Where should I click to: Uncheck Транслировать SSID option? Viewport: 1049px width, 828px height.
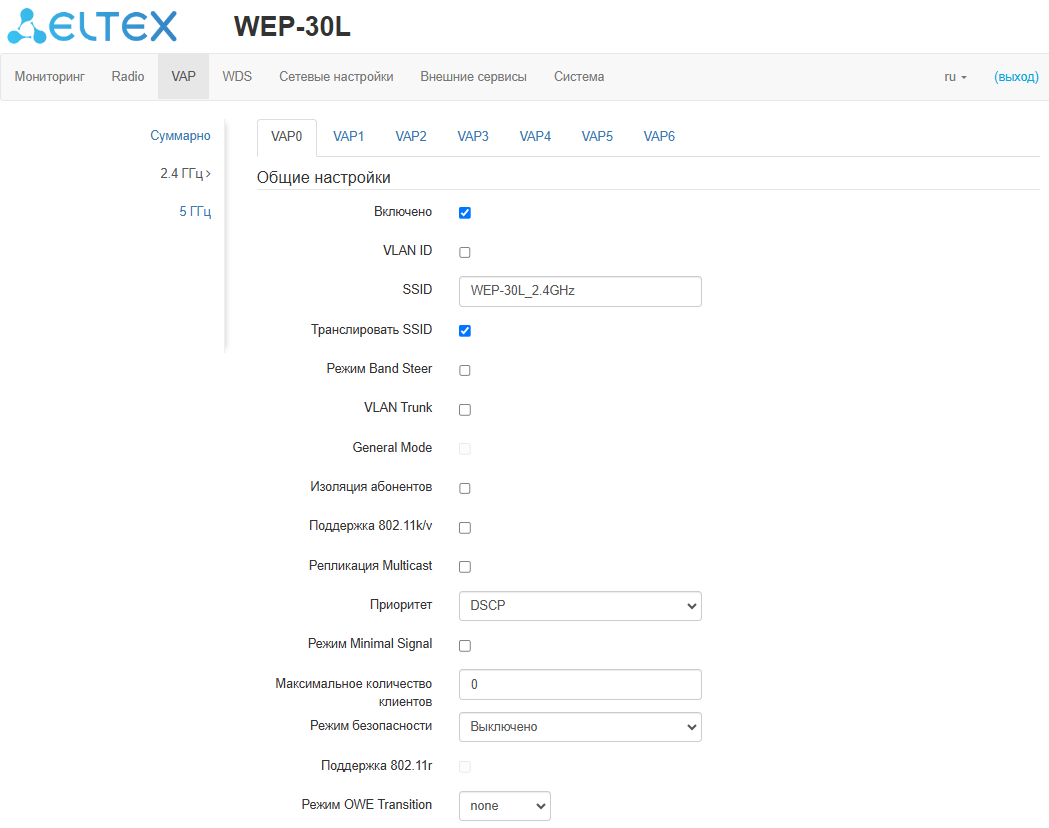tap(465, 330)
